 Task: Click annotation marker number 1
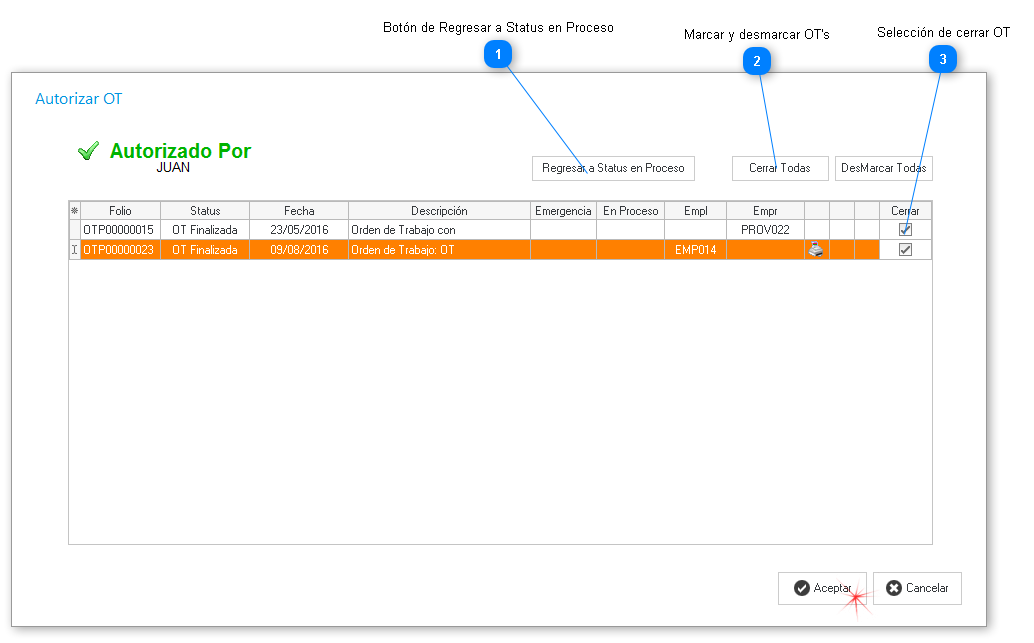[x=498, y=56]
